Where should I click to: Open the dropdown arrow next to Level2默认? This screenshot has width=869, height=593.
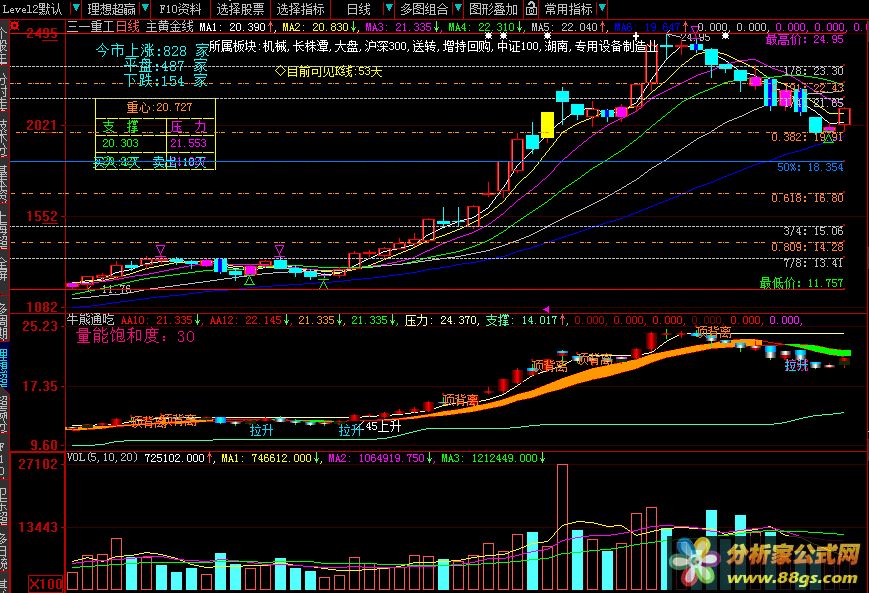coord(76,9)
